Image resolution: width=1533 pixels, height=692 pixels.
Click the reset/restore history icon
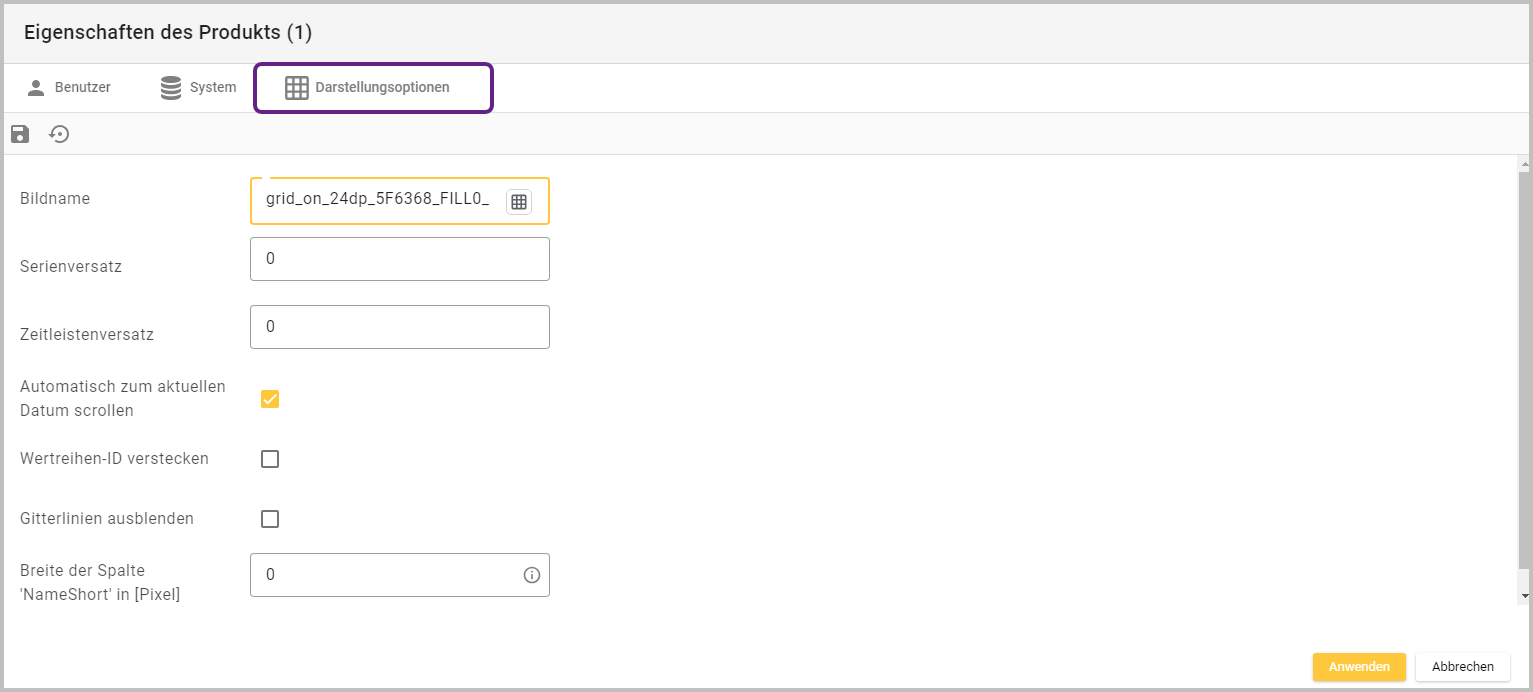click(60, 134)
